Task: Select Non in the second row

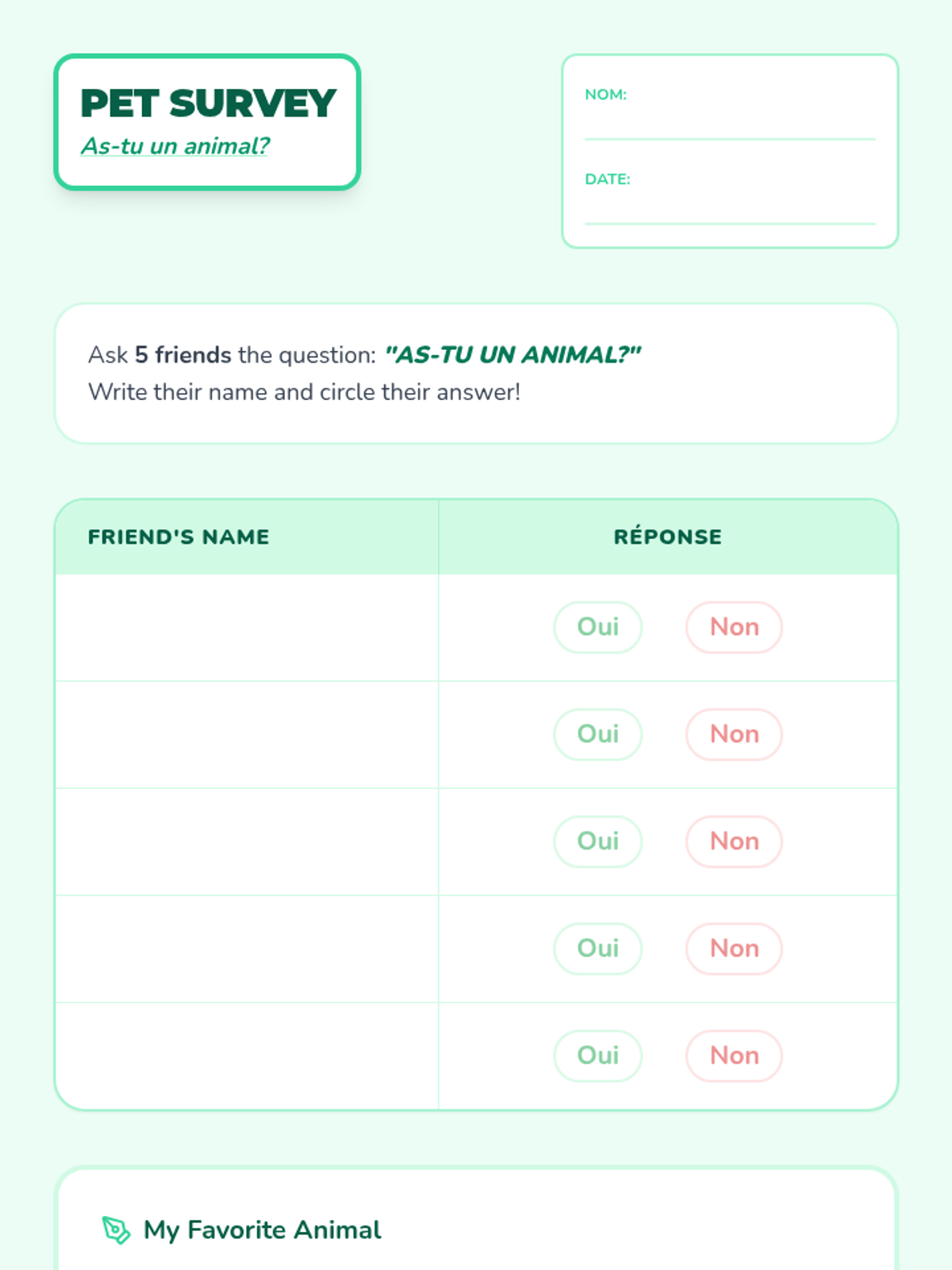Action: (x=734, y=734)
